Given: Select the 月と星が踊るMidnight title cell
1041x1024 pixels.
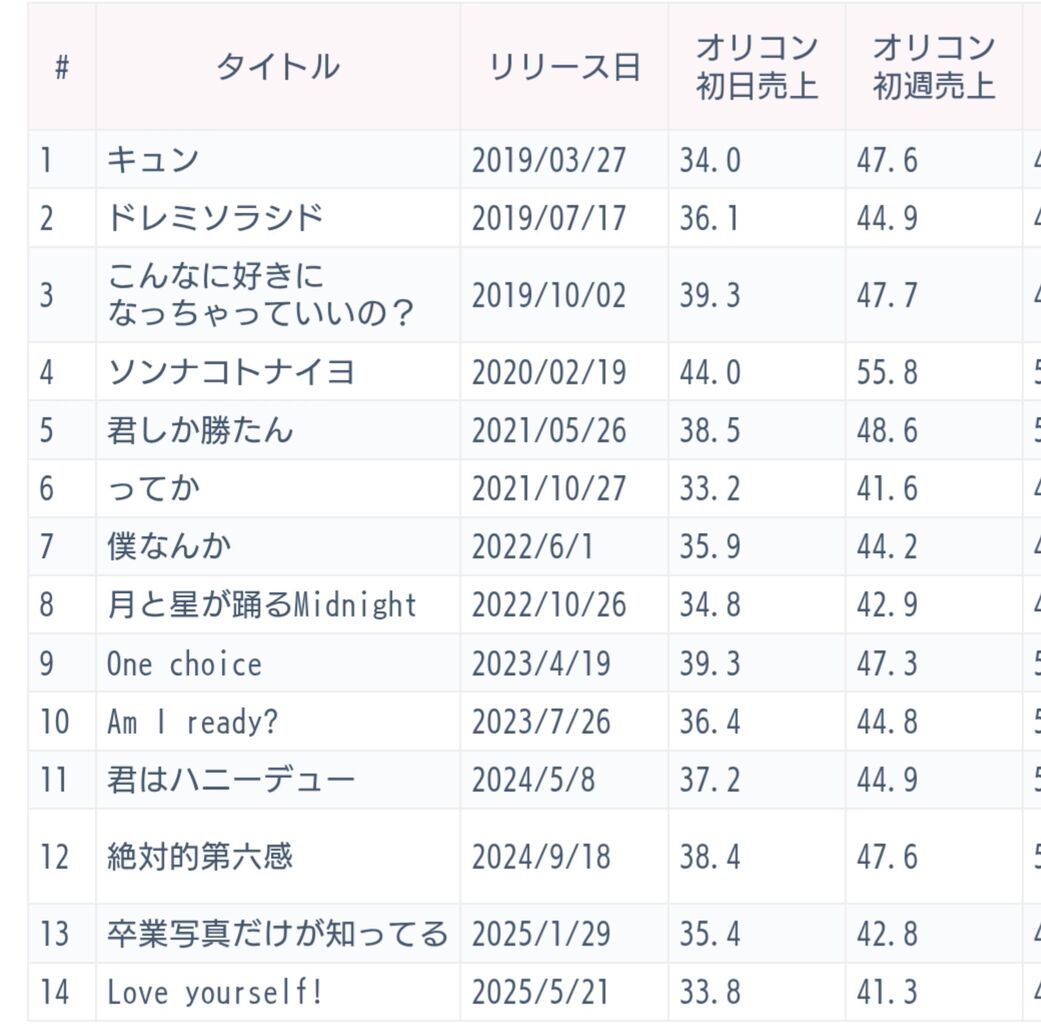Looking at the screenshot, I should click(x=278, y=604).
